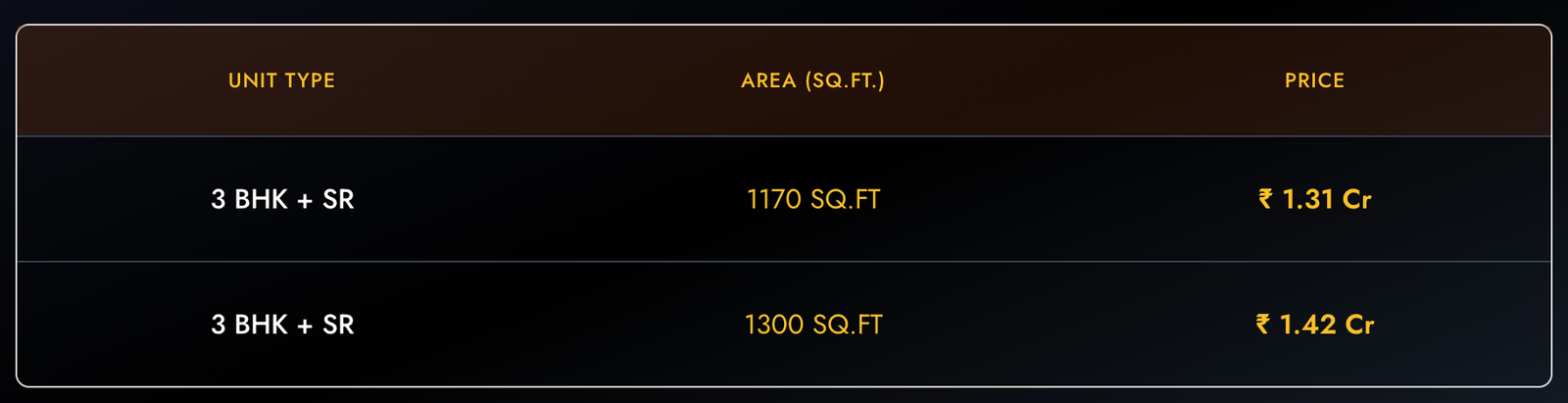This screenshot has height=403, width=1568.
Task: Click the PRICE column header
Action: click(x=1314, y=80)
